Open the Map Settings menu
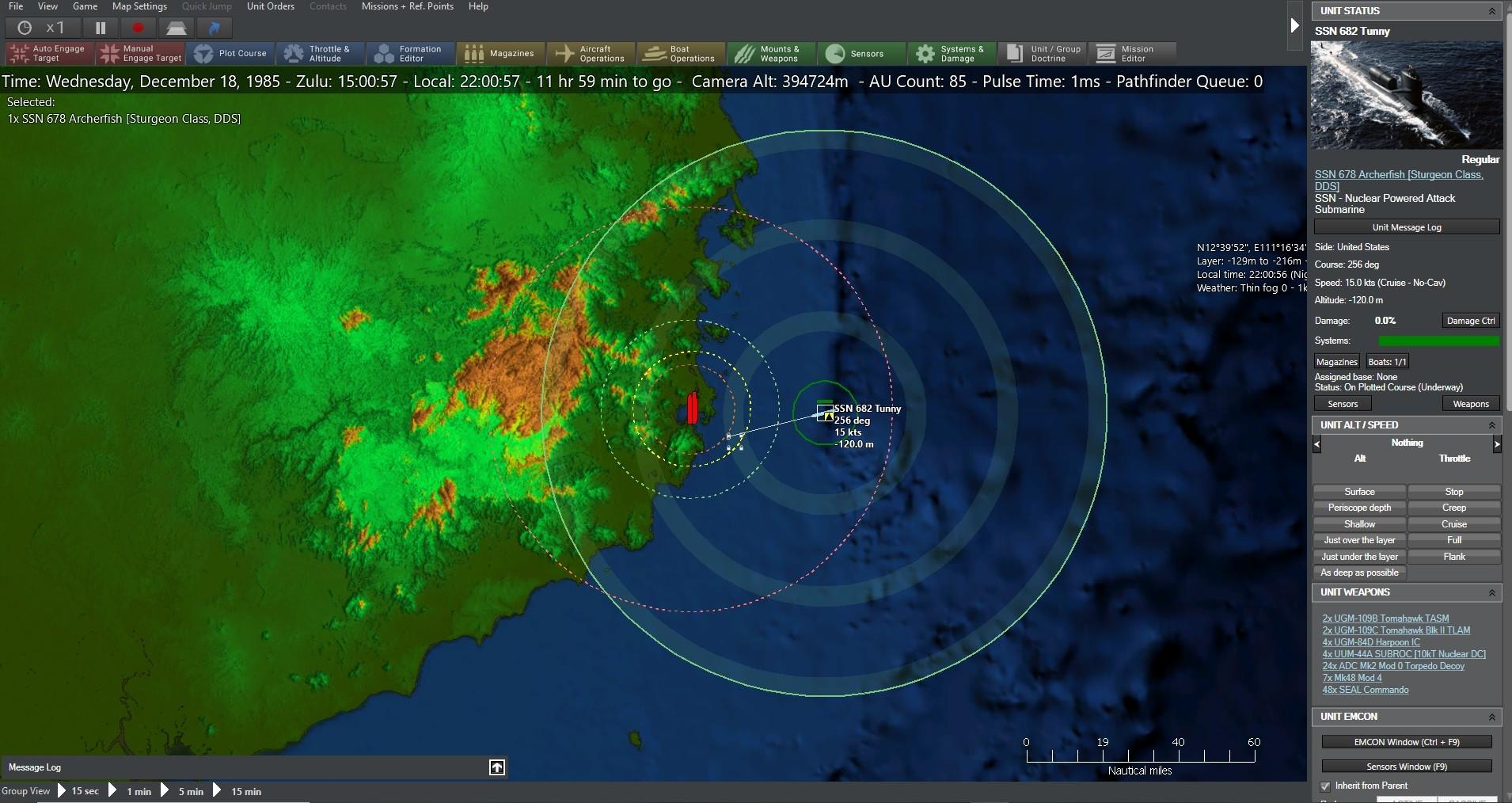Viewport: 1512px width, 803px height. pyautogui.click(x=139, y=6)
